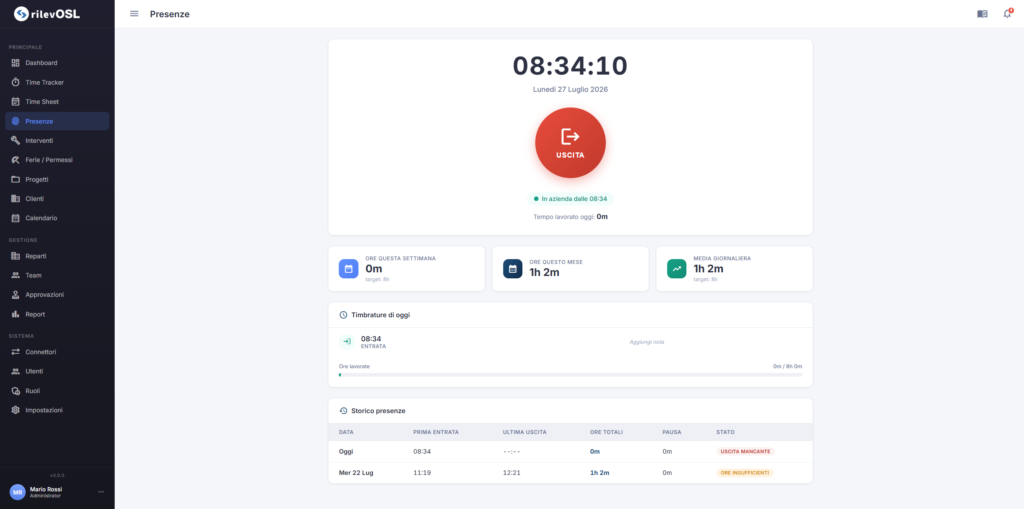1024x509 pixels.
Task: Click the Presenze fingerprint icon in sidebar
Action: pos(16,121)
